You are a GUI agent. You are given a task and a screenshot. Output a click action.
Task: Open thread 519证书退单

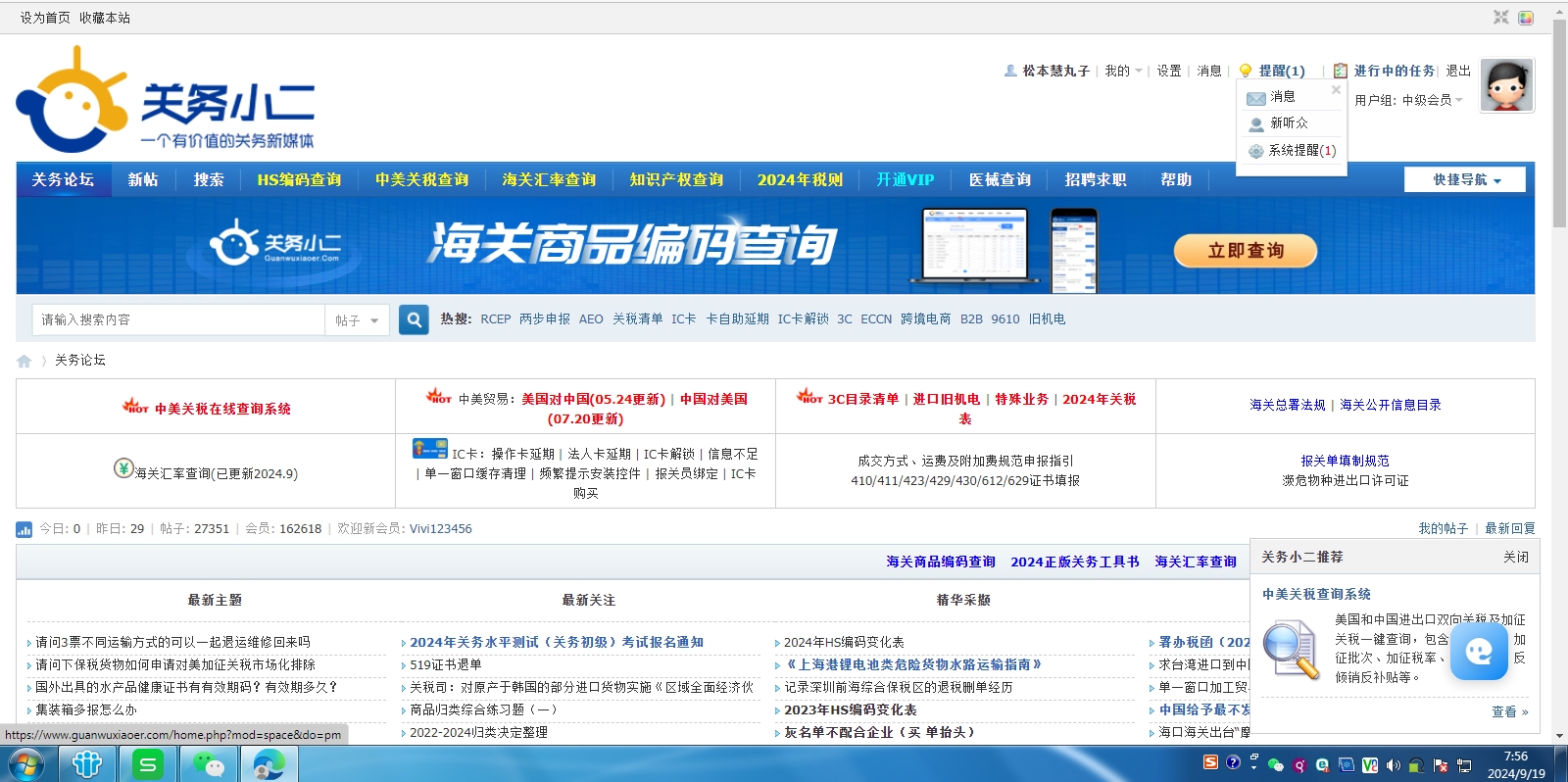point(445,664)
